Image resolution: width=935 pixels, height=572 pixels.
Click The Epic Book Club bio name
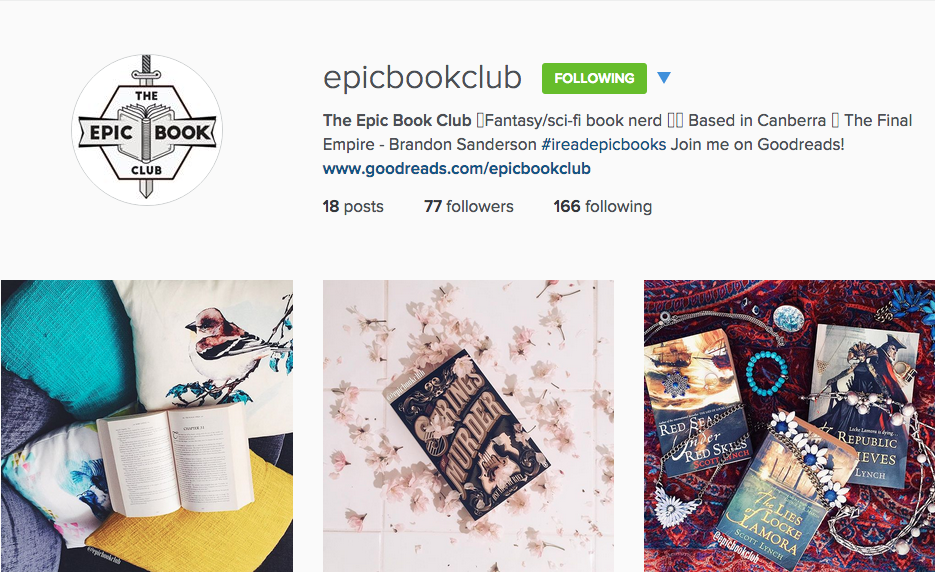397,120
